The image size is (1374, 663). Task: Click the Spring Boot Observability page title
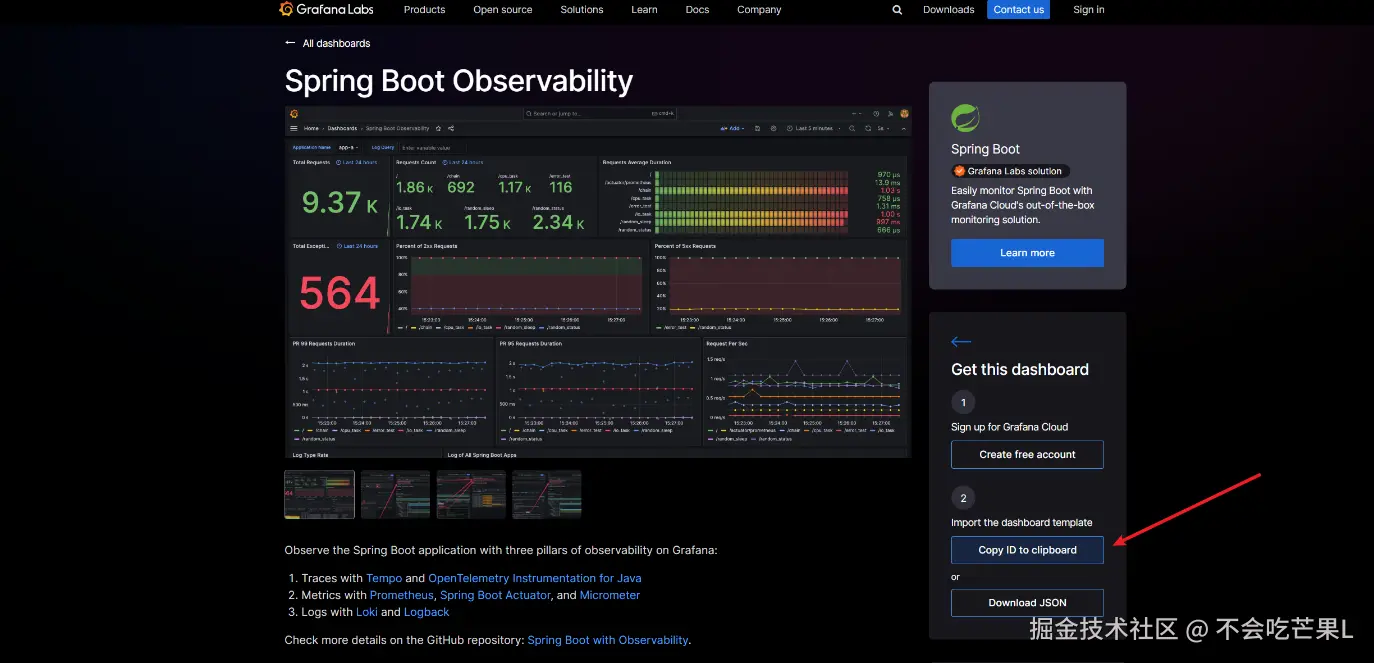coord(459,81)
